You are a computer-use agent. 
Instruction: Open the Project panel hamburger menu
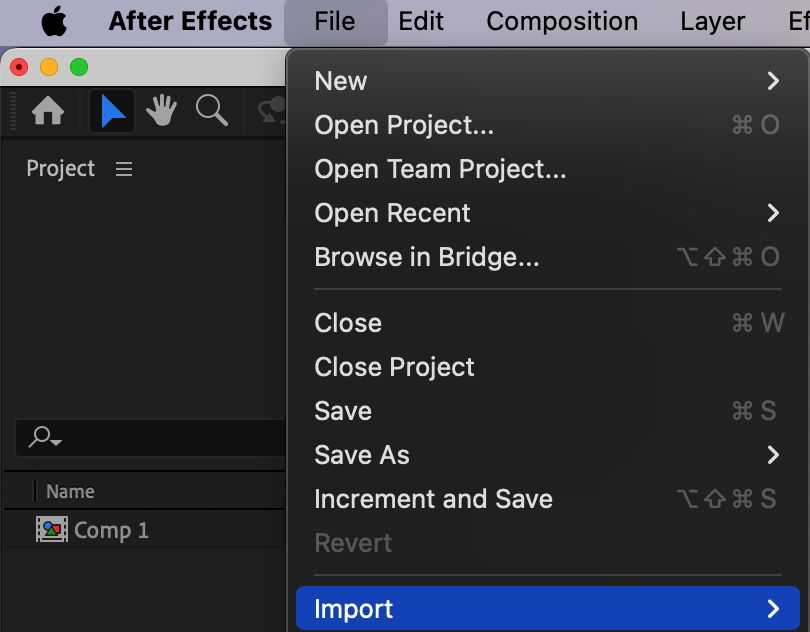[124, 169]
